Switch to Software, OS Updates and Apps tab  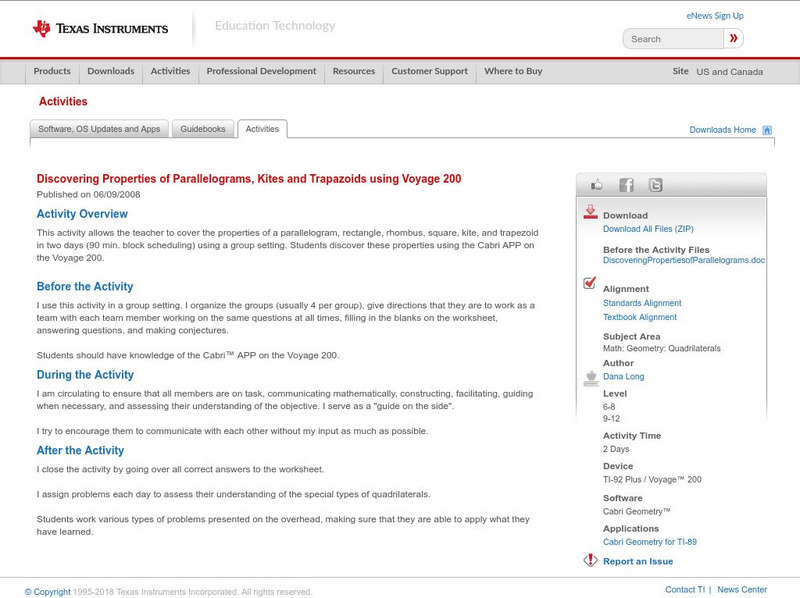tap(99, 129)
